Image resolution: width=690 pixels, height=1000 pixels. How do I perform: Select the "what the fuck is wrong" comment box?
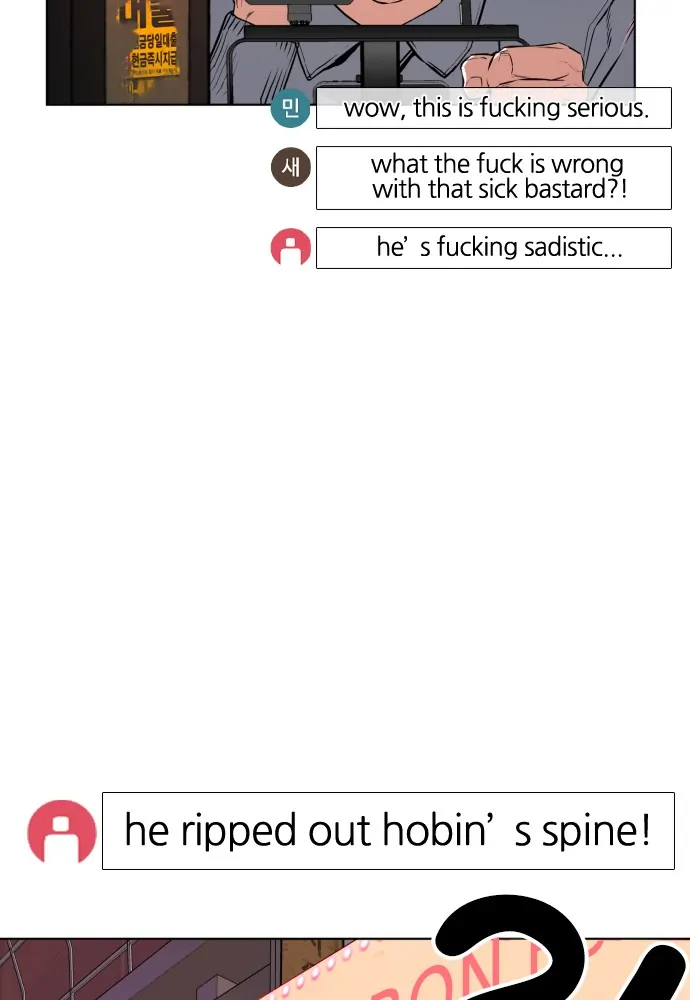click(x=494, y=177)
